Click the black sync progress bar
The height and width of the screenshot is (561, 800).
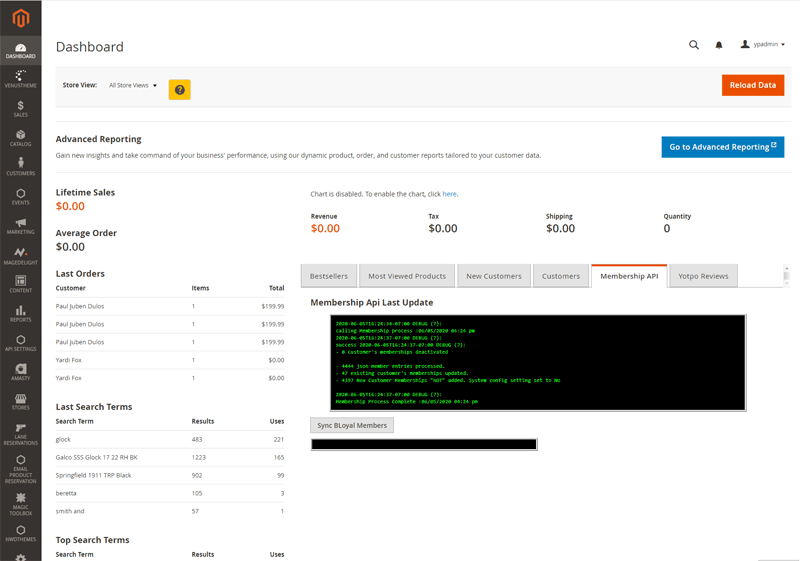pos(424,444)
